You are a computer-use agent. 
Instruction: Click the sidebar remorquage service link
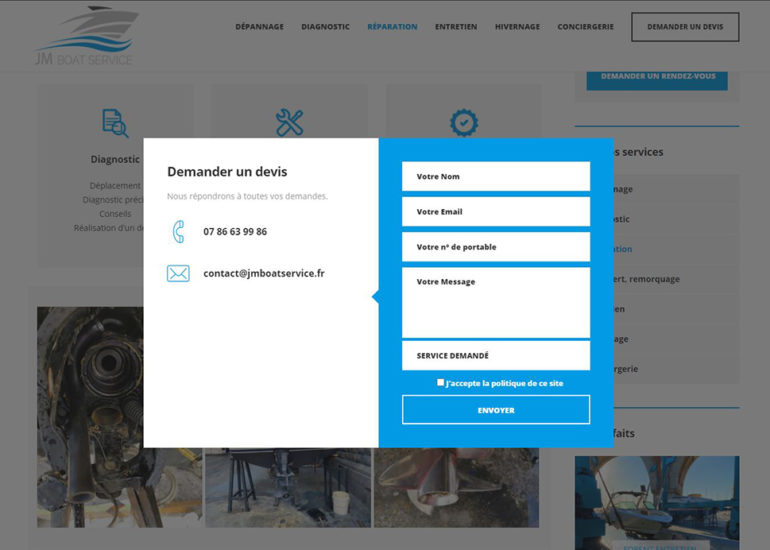(647, 279)
